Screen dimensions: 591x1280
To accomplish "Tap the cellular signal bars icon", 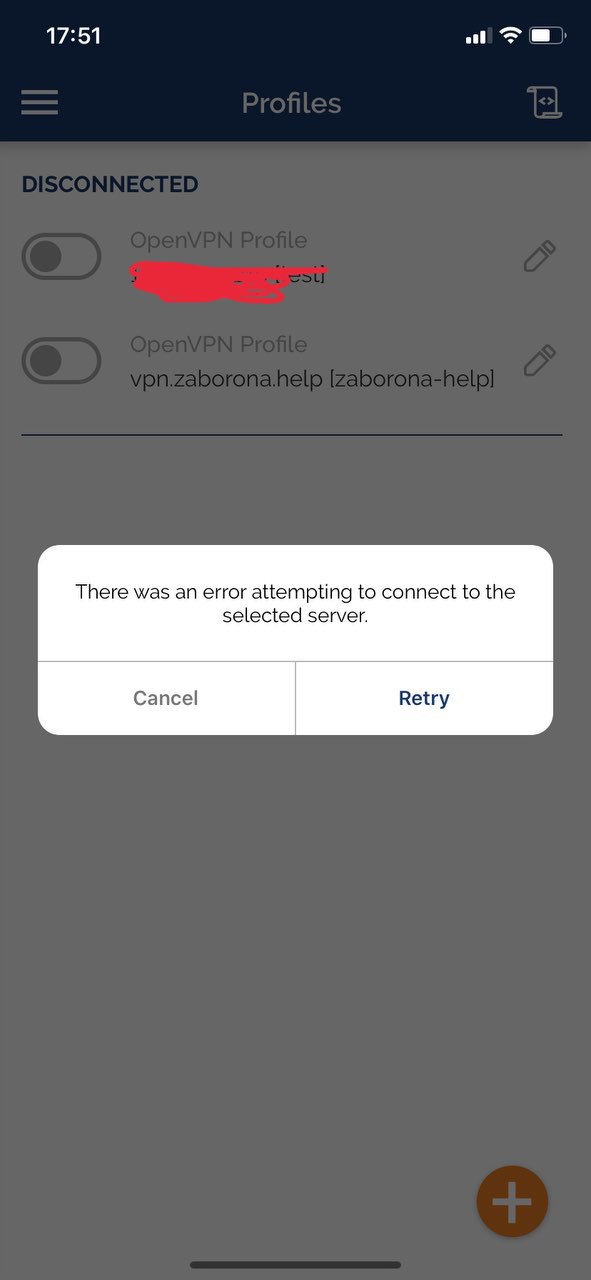I will 478,37.
